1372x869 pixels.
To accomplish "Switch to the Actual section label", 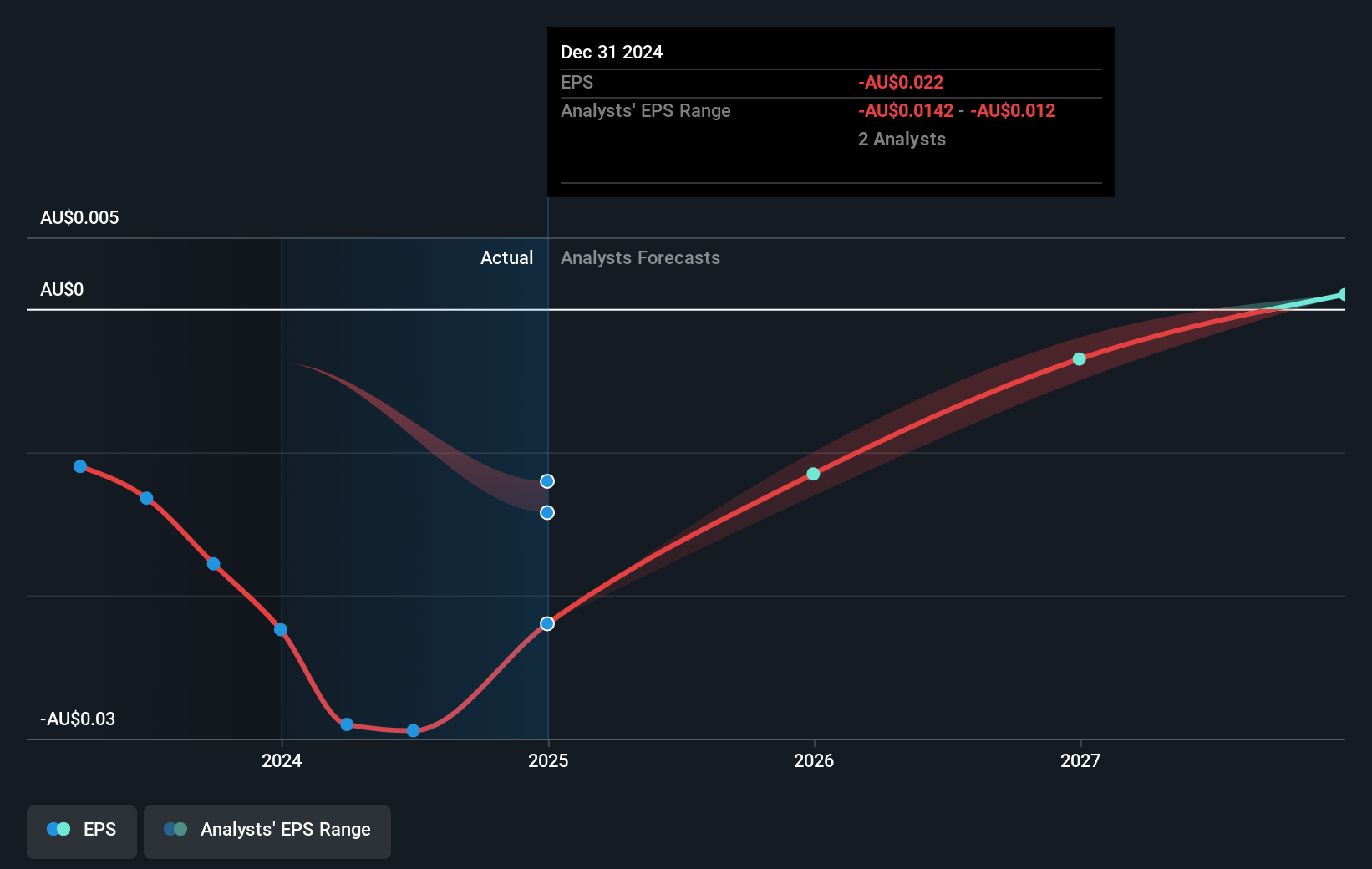I will (x=506, y=257).
